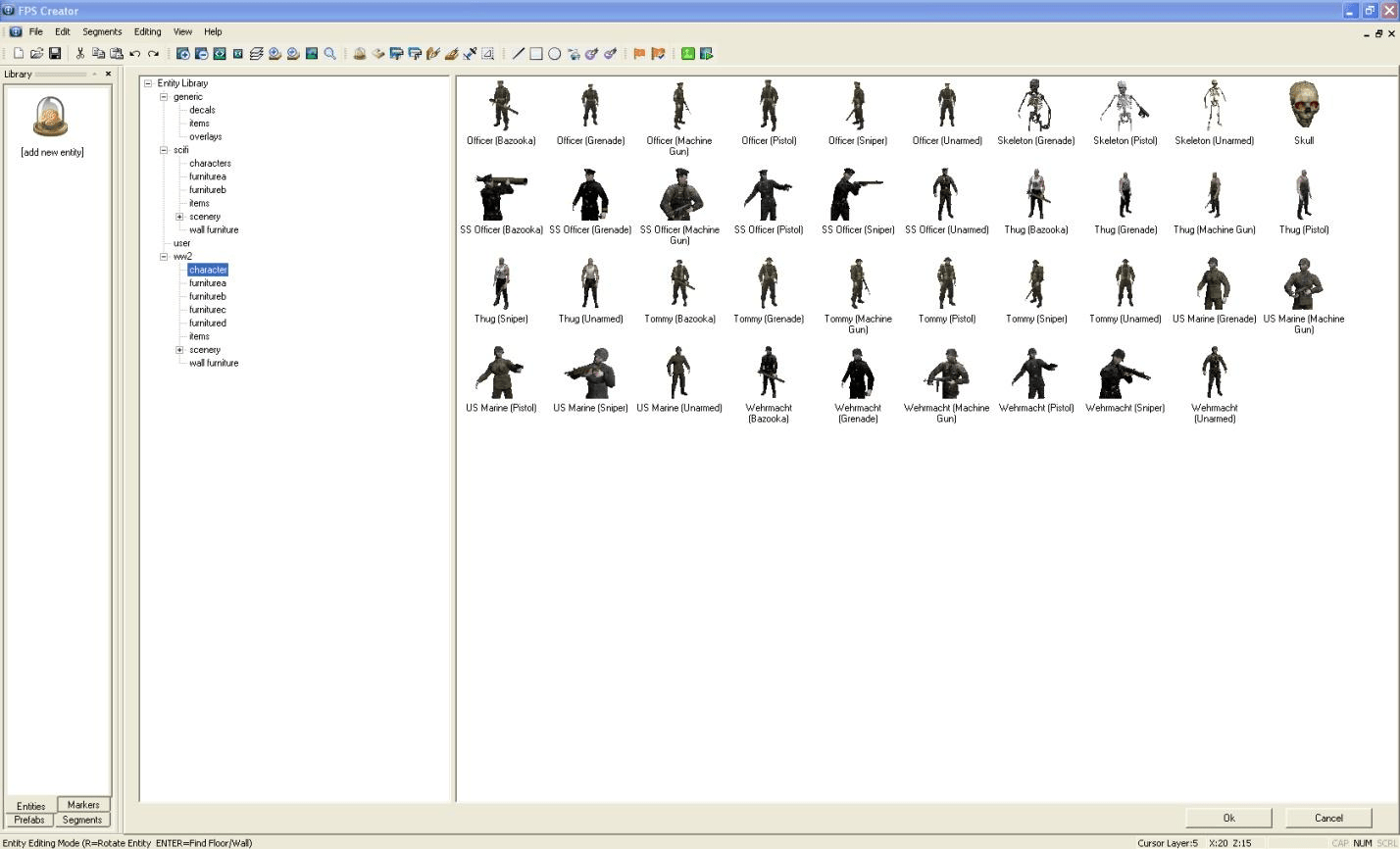Click the stacked layers view icon

pyautogui.click(x=256, y=54)
